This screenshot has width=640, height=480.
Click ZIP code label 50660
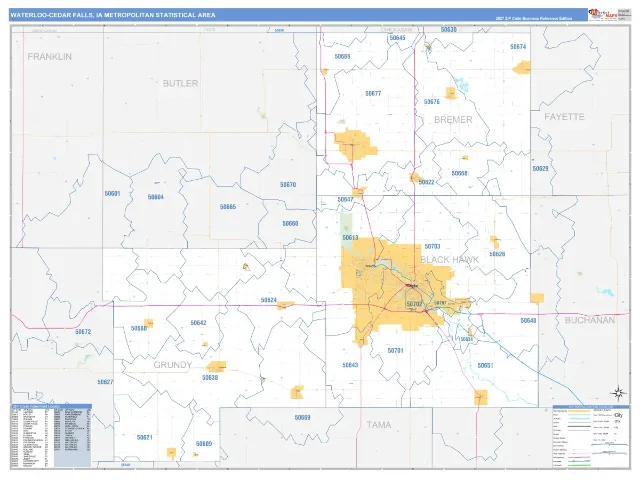point(290,224)
